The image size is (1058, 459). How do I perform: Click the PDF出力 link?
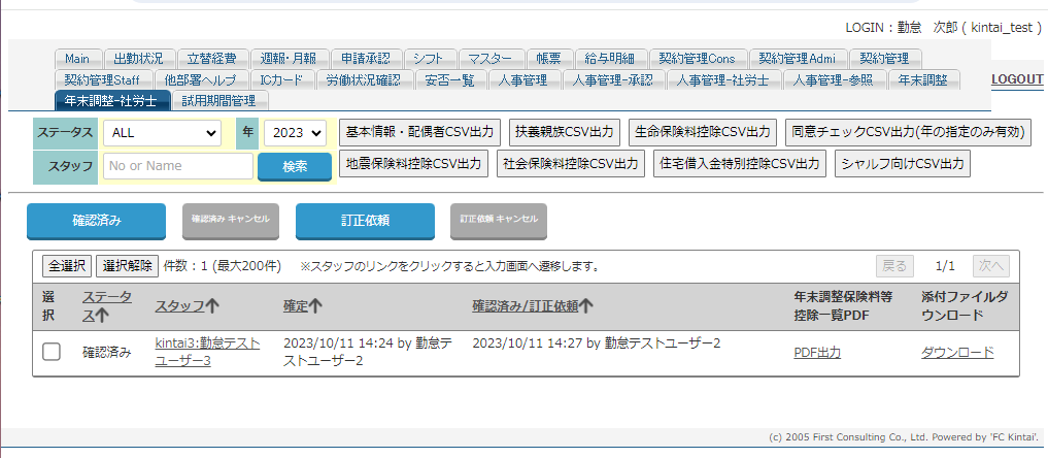[x=816, y=352]
